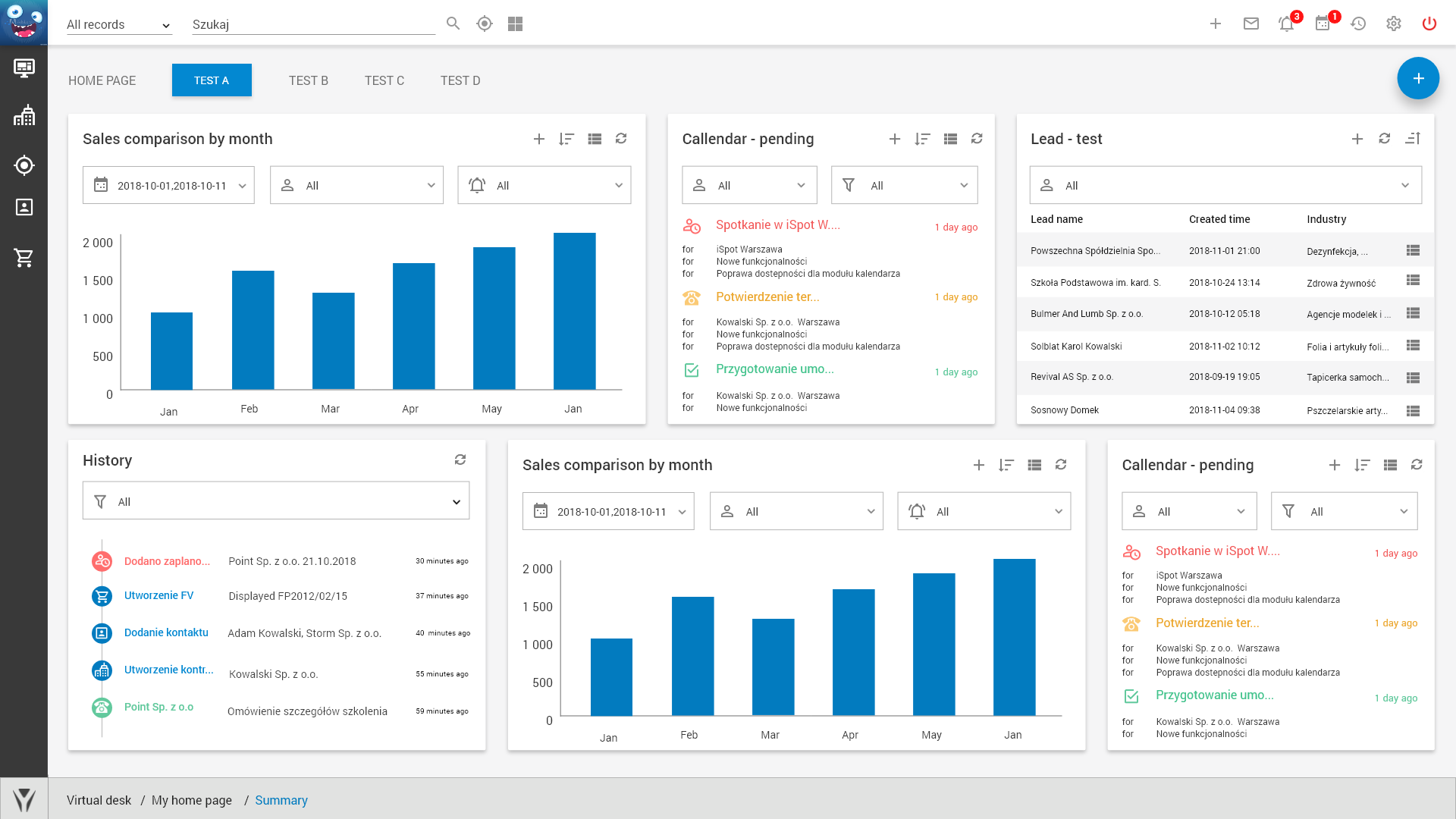The image size is (1456, 819).
Task: Open the history clock icon in top bar
Action: click(1358, 24)
